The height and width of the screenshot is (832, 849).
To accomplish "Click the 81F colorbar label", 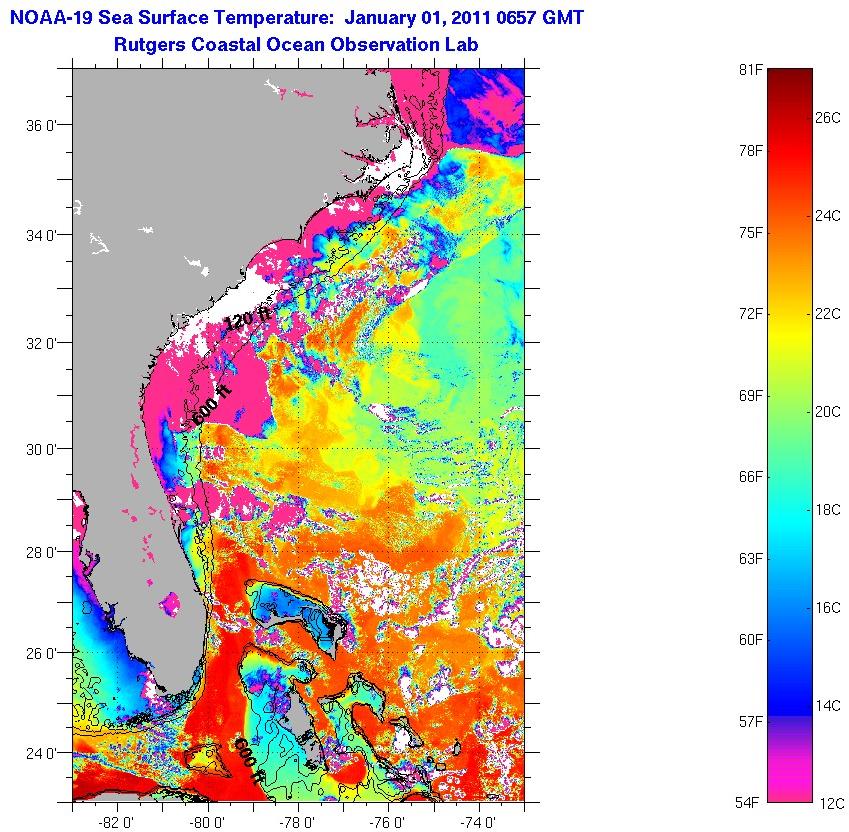I will (x=750, y=70).
